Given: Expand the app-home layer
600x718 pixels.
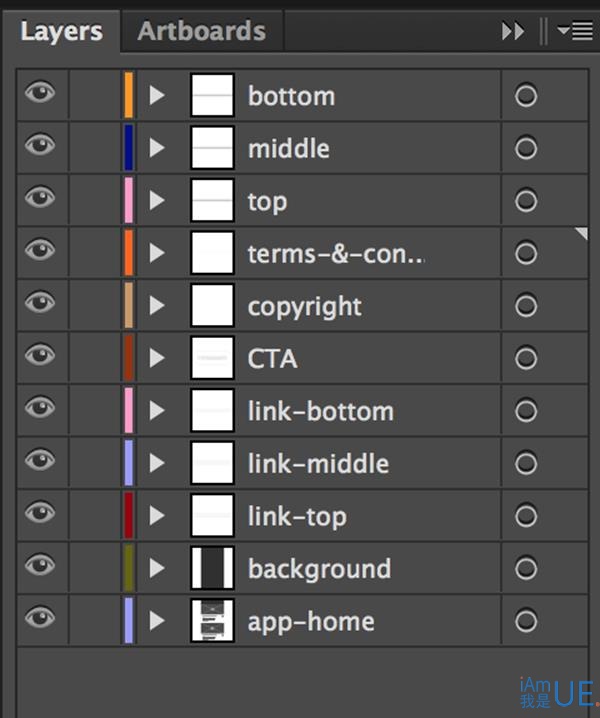Looking at the screenshot, I should (157, 620).
